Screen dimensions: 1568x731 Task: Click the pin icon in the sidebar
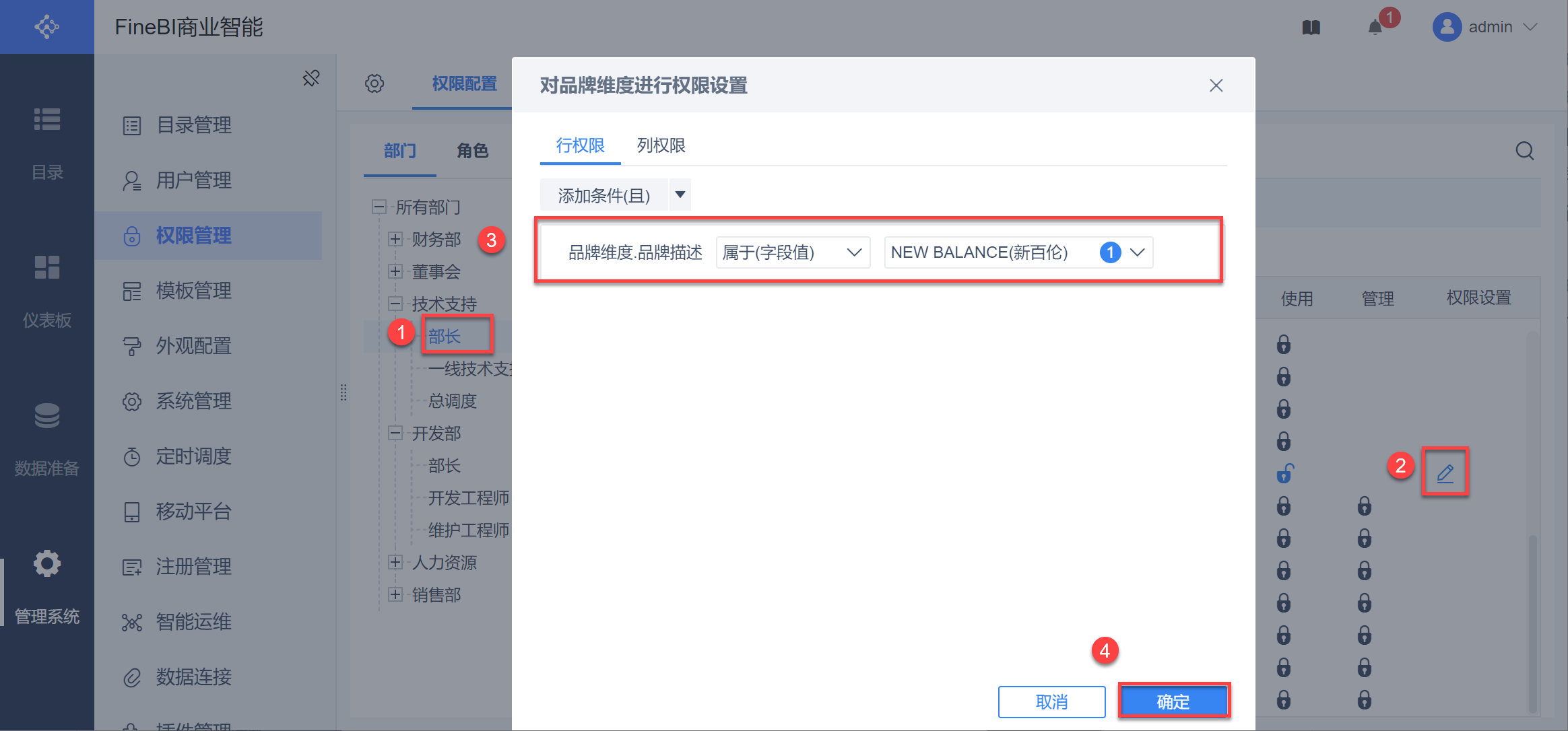point(311,78)
